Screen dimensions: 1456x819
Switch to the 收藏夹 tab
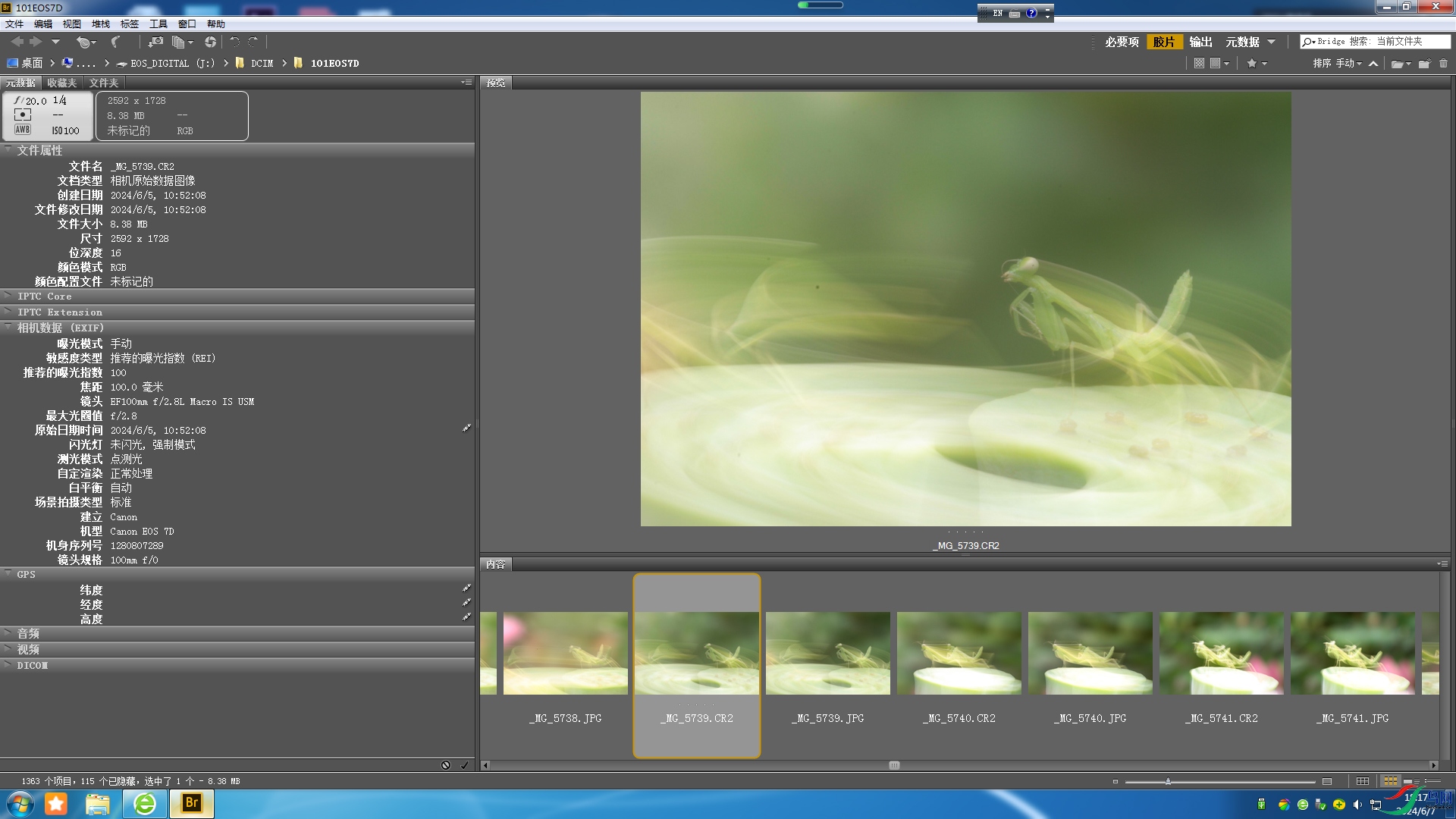point(61,83)
